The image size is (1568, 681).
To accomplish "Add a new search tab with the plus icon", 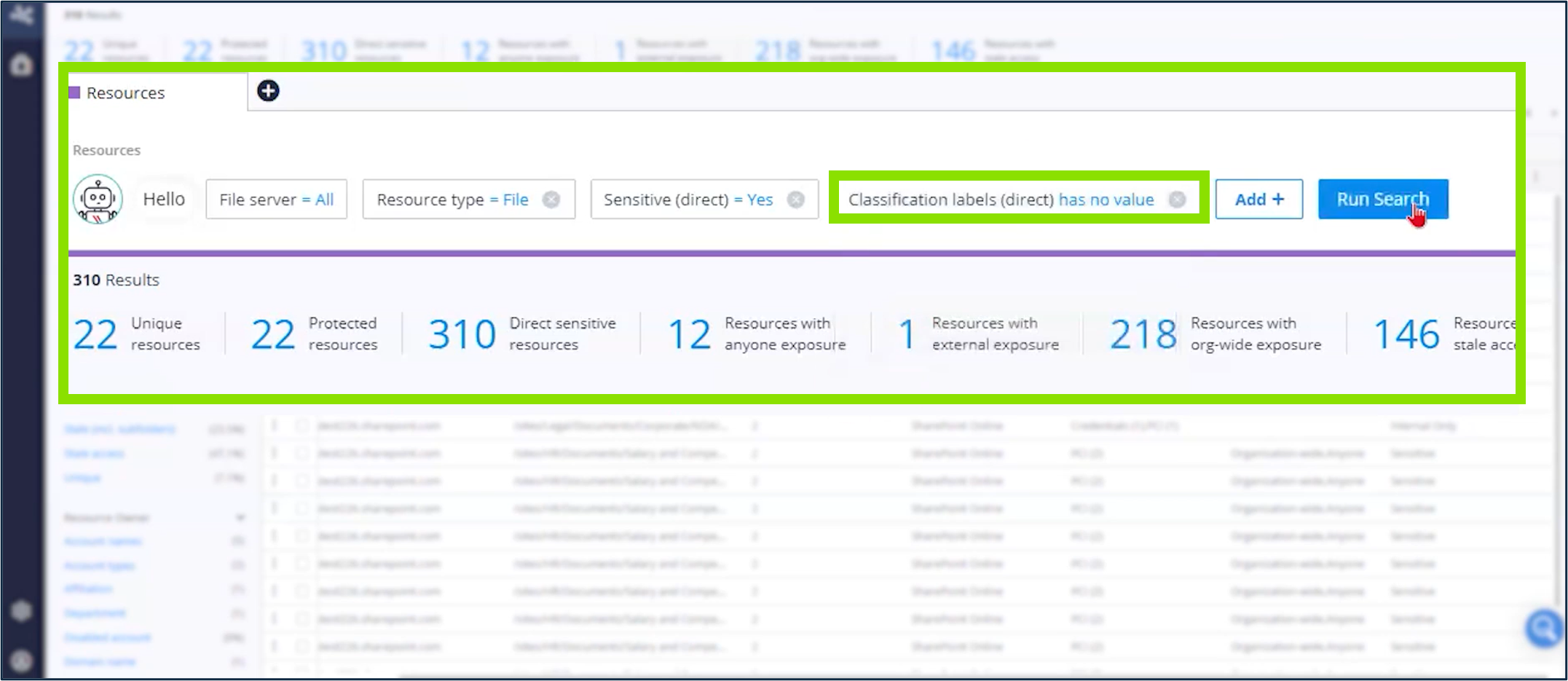I will (268, 91).
